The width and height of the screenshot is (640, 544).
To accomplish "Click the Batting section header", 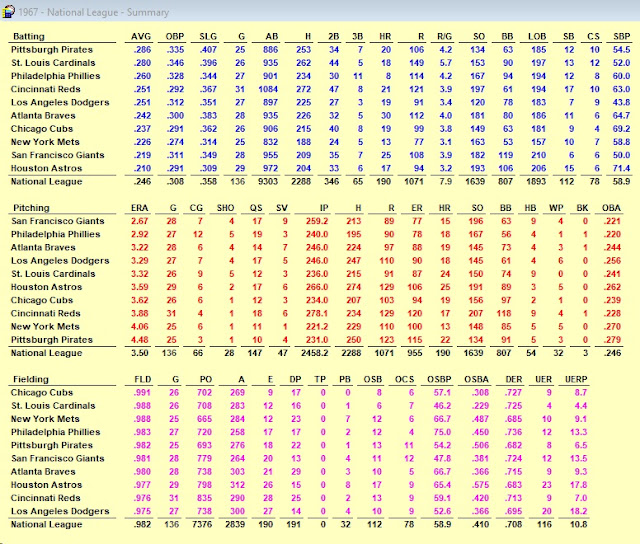I will 29,36.
